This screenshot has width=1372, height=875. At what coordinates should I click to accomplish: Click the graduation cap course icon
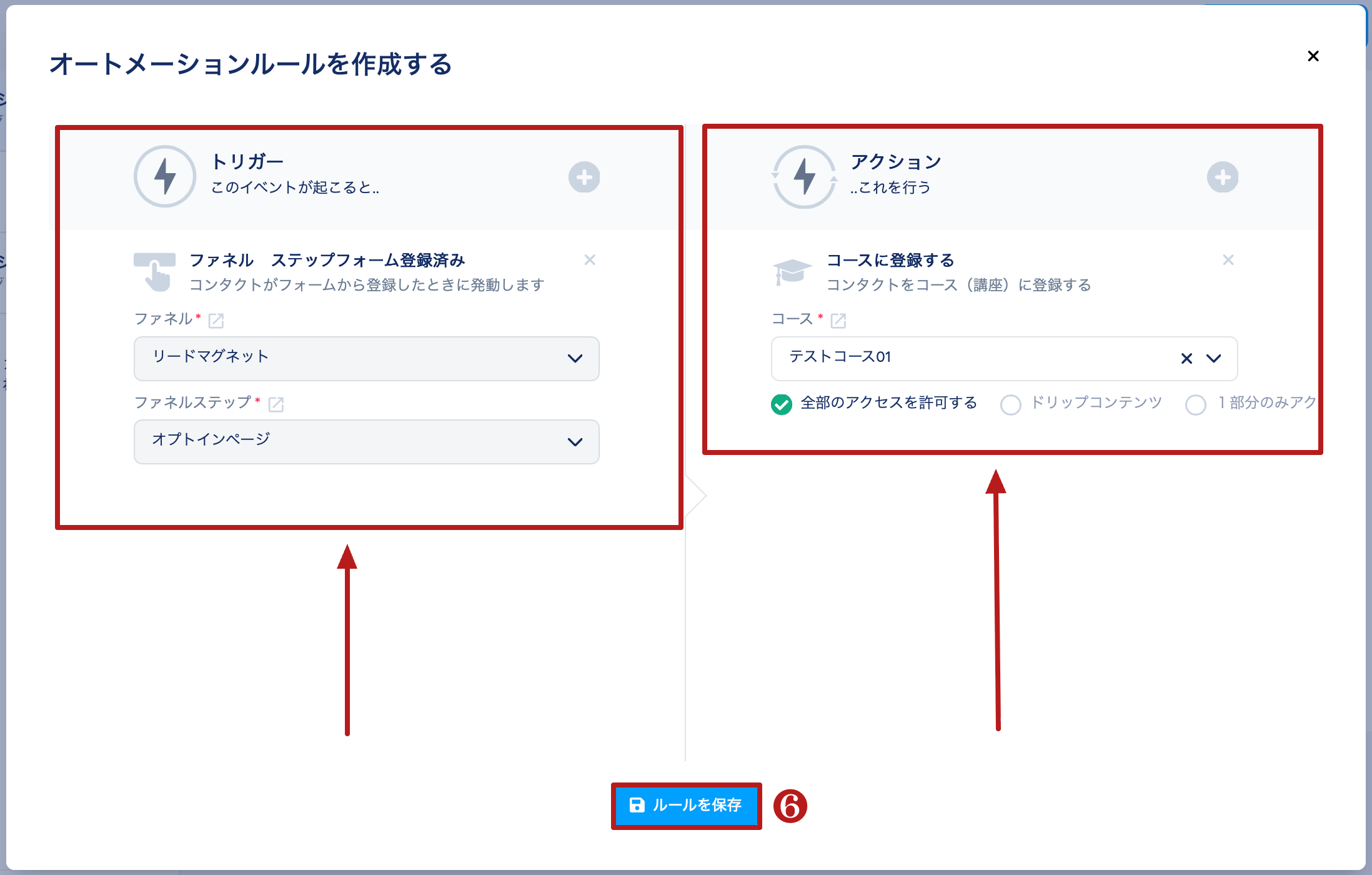(x=792, y=272)
